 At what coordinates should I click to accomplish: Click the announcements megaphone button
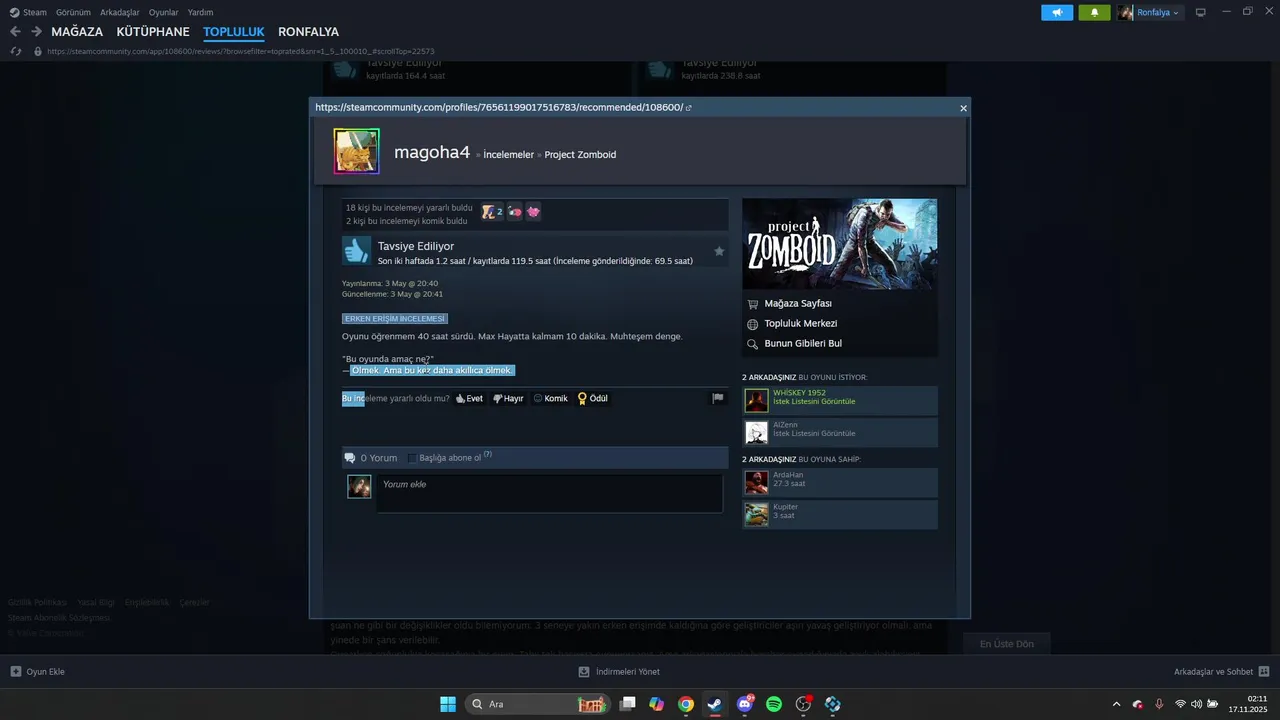[x=1057, y=12]
